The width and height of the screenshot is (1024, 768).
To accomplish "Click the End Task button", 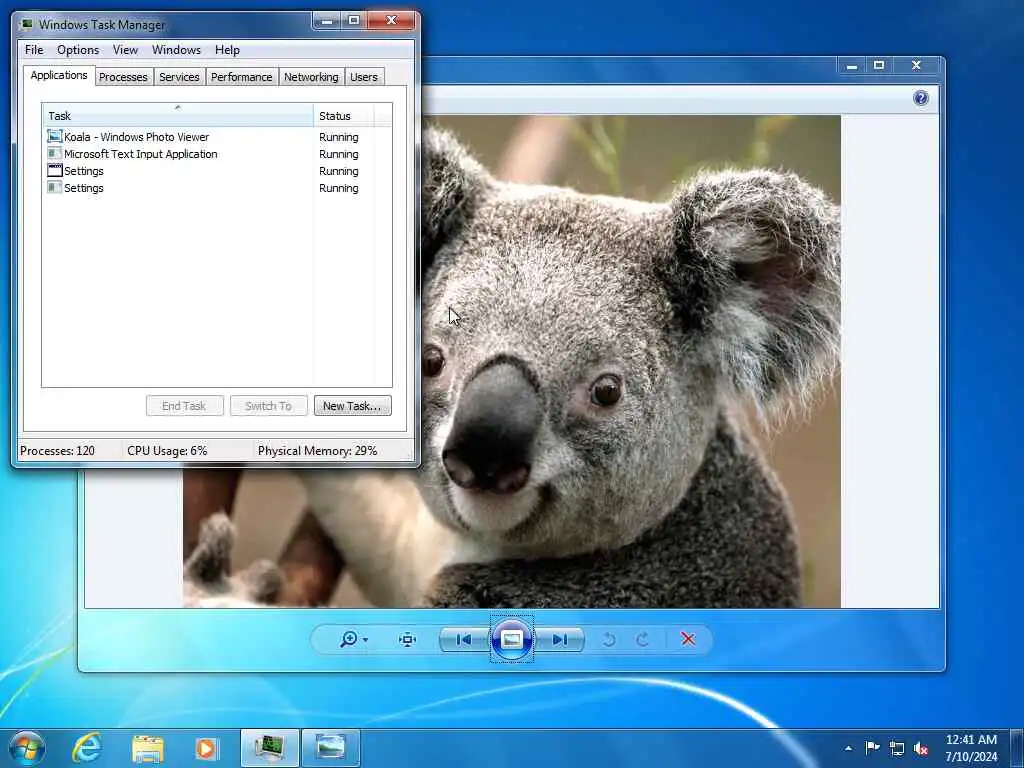I will coord(185,406).
